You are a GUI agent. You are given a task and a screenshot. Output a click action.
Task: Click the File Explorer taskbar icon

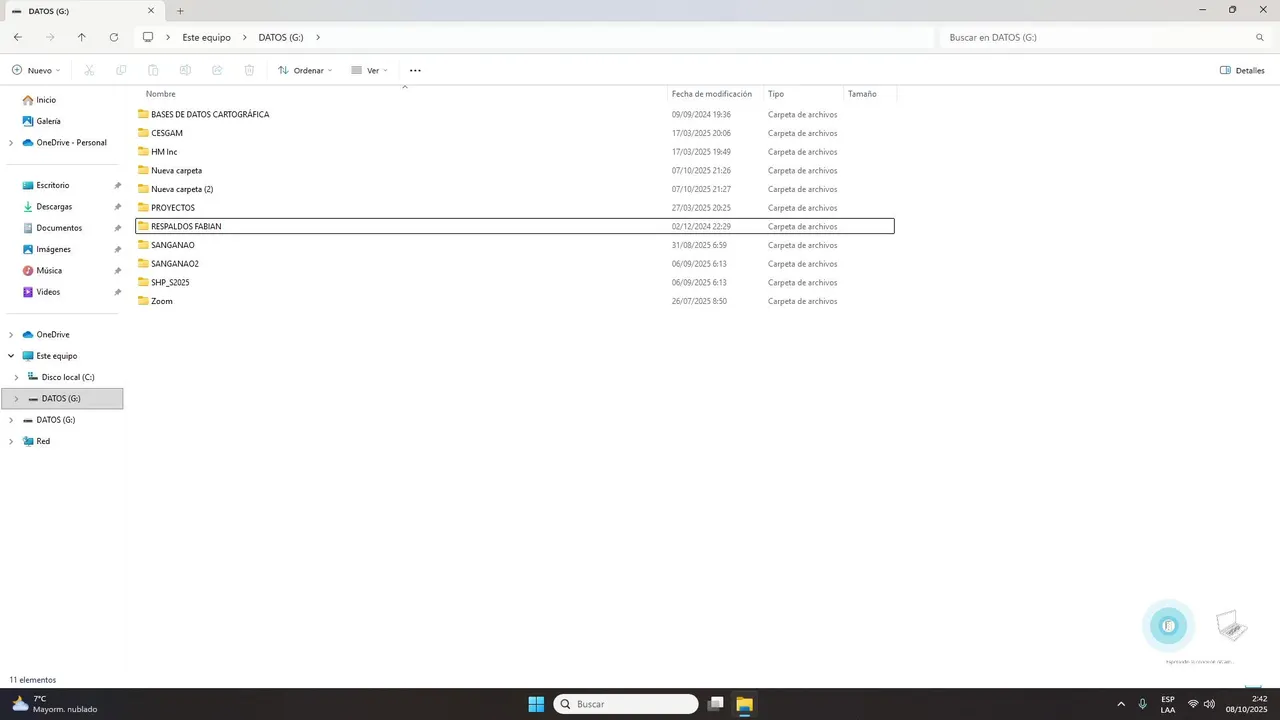(x=744, y=704)
